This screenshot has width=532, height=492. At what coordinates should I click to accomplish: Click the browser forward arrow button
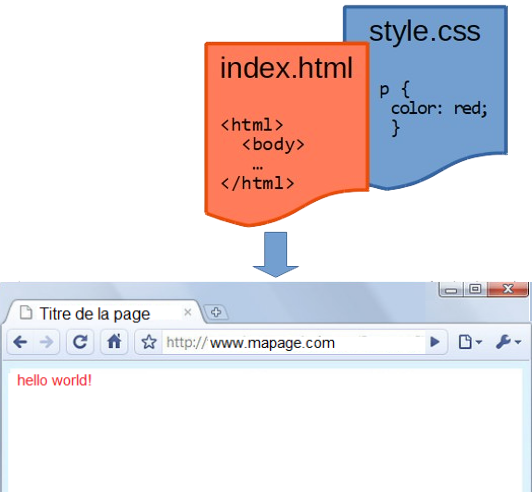coord(46,342)
